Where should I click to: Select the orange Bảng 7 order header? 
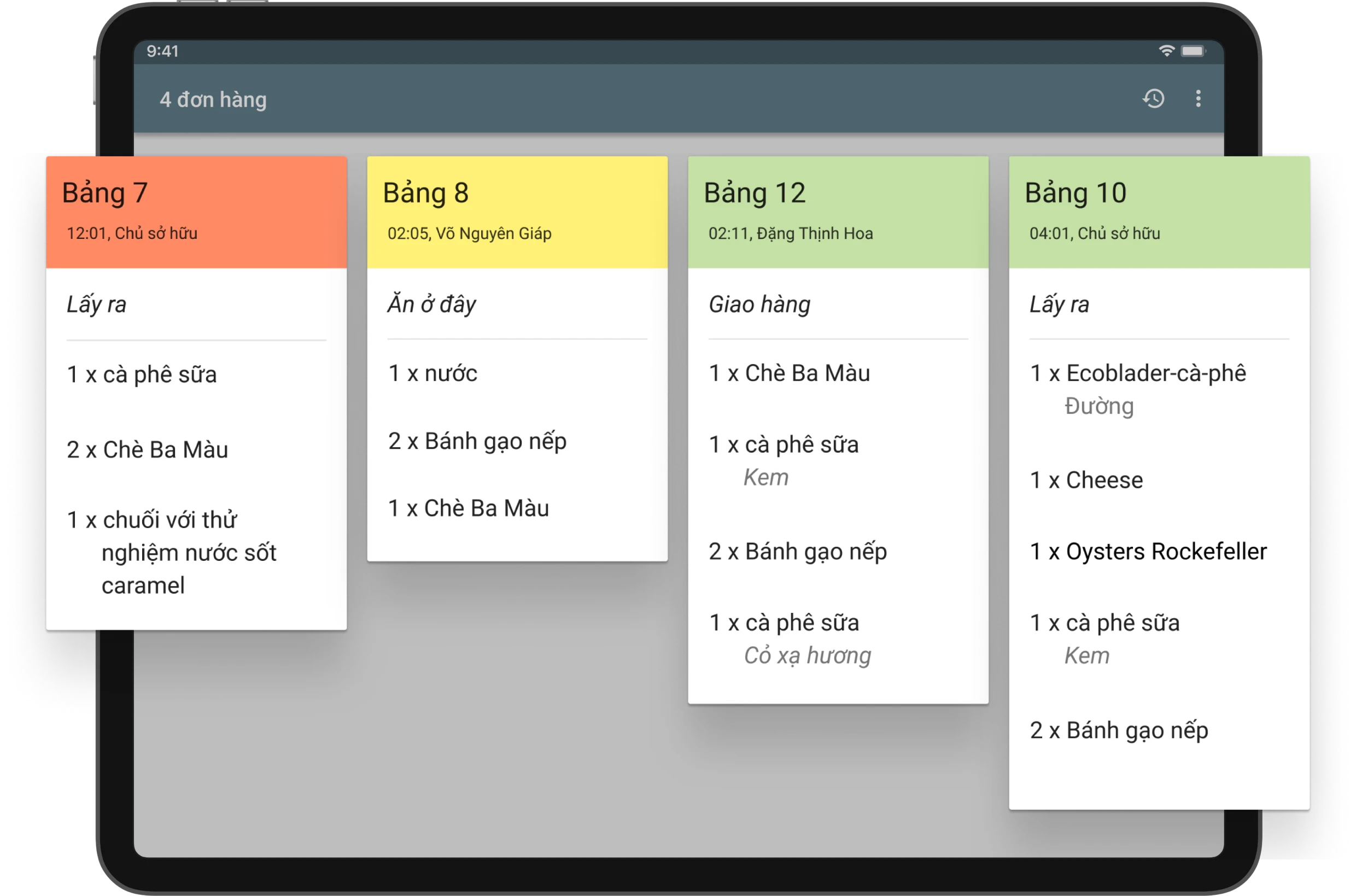point(196,212)
